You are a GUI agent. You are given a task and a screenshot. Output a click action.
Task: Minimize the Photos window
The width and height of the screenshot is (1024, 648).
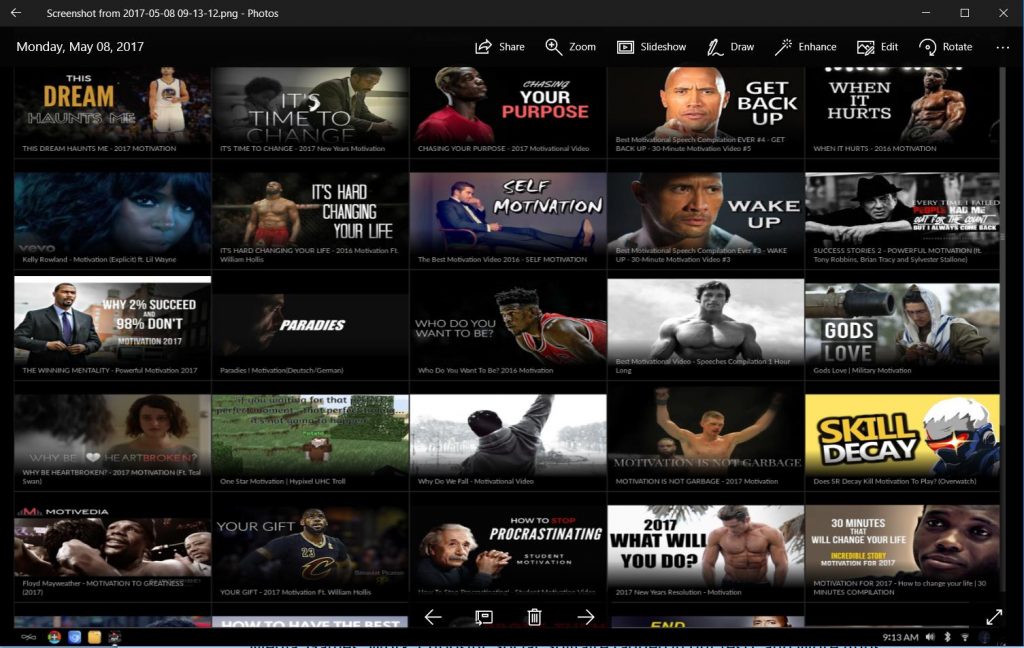click(x=919, y=13)
